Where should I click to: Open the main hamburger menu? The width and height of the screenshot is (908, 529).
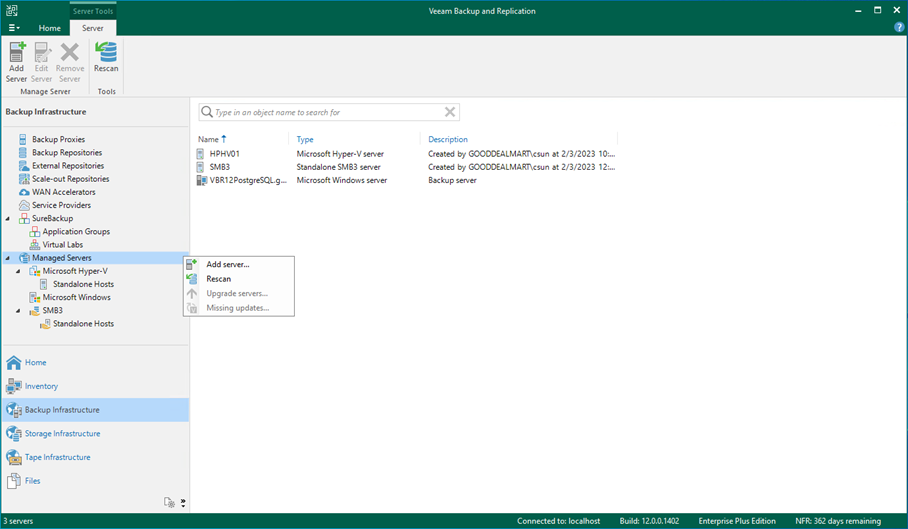point(14,28)
